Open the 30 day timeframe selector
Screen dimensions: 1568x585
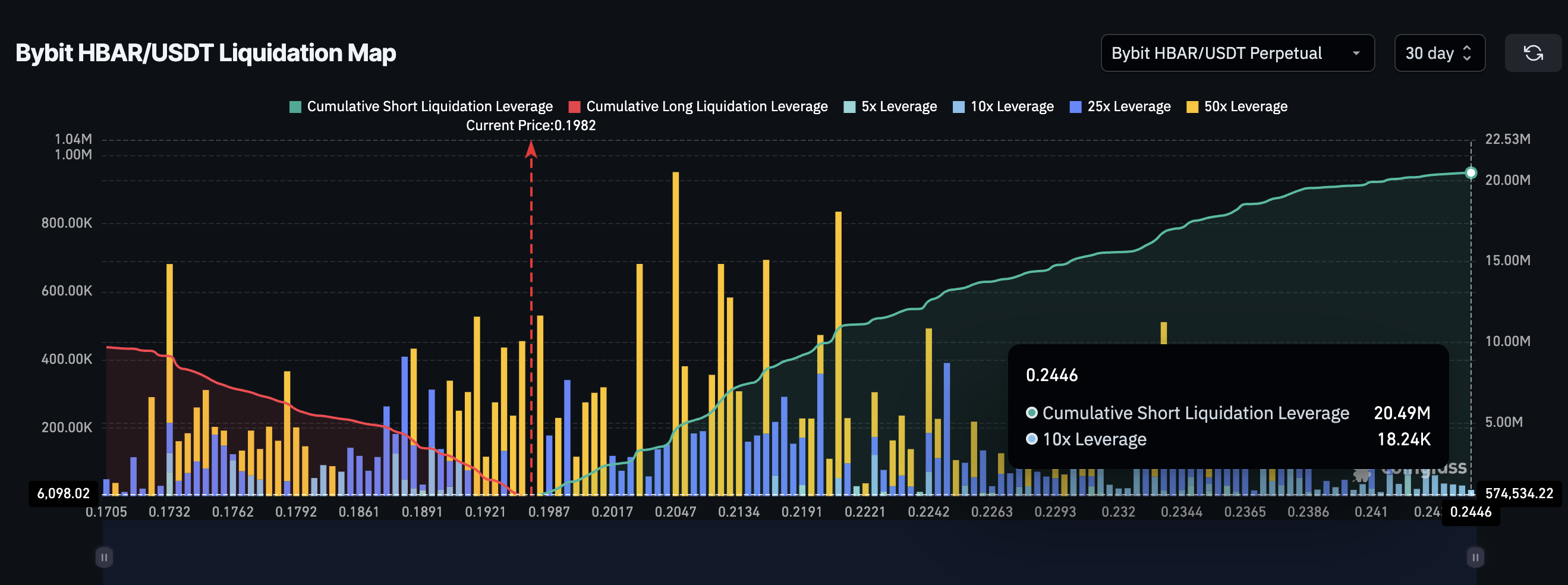pos(1439,53)
